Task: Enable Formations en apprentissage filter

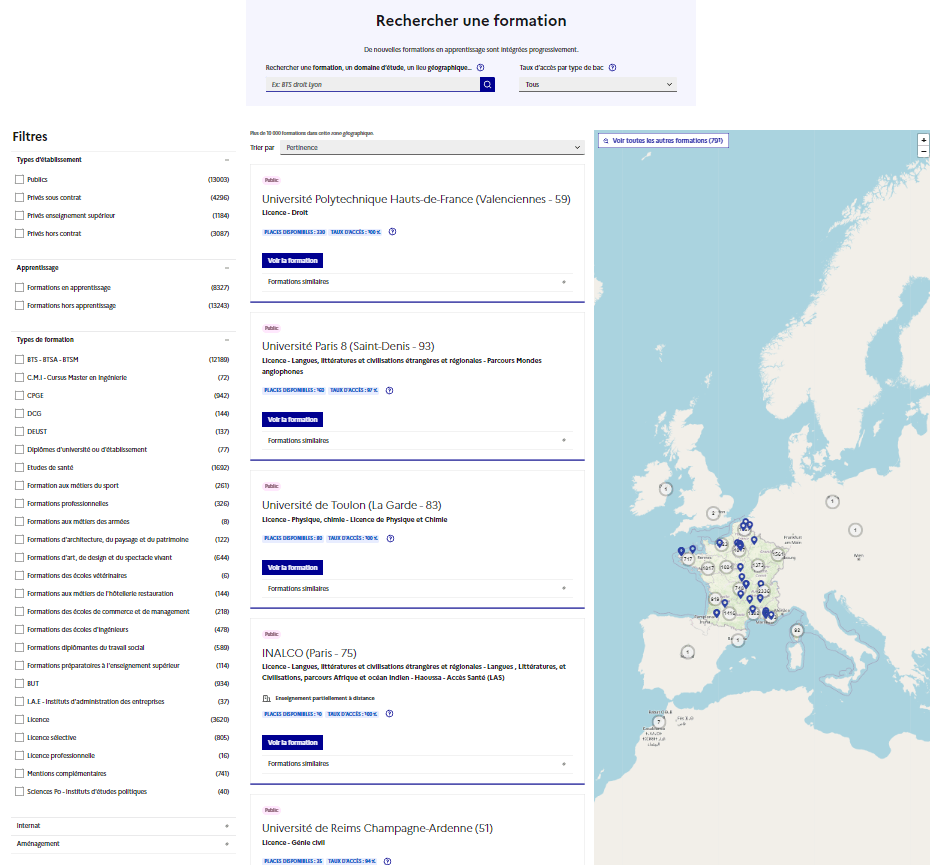Action: tap(19, 288)
